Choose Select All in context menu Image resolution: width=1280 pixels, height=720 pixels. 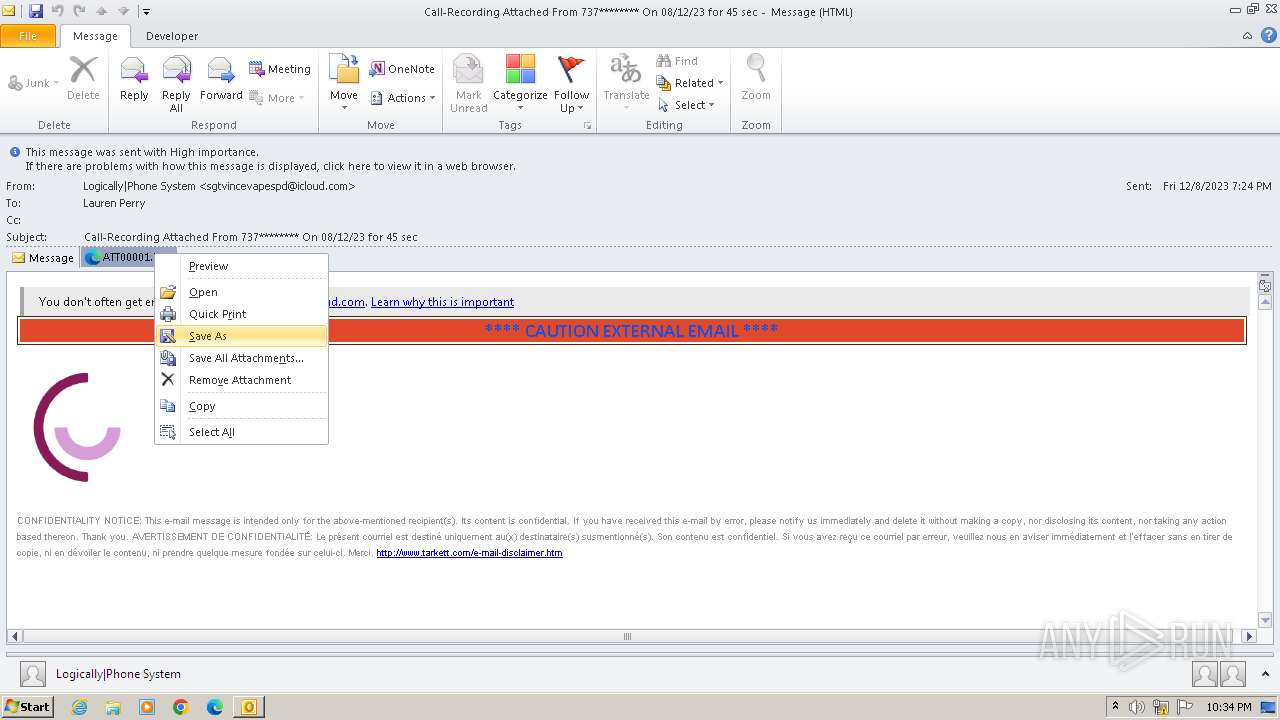(241, 432)
